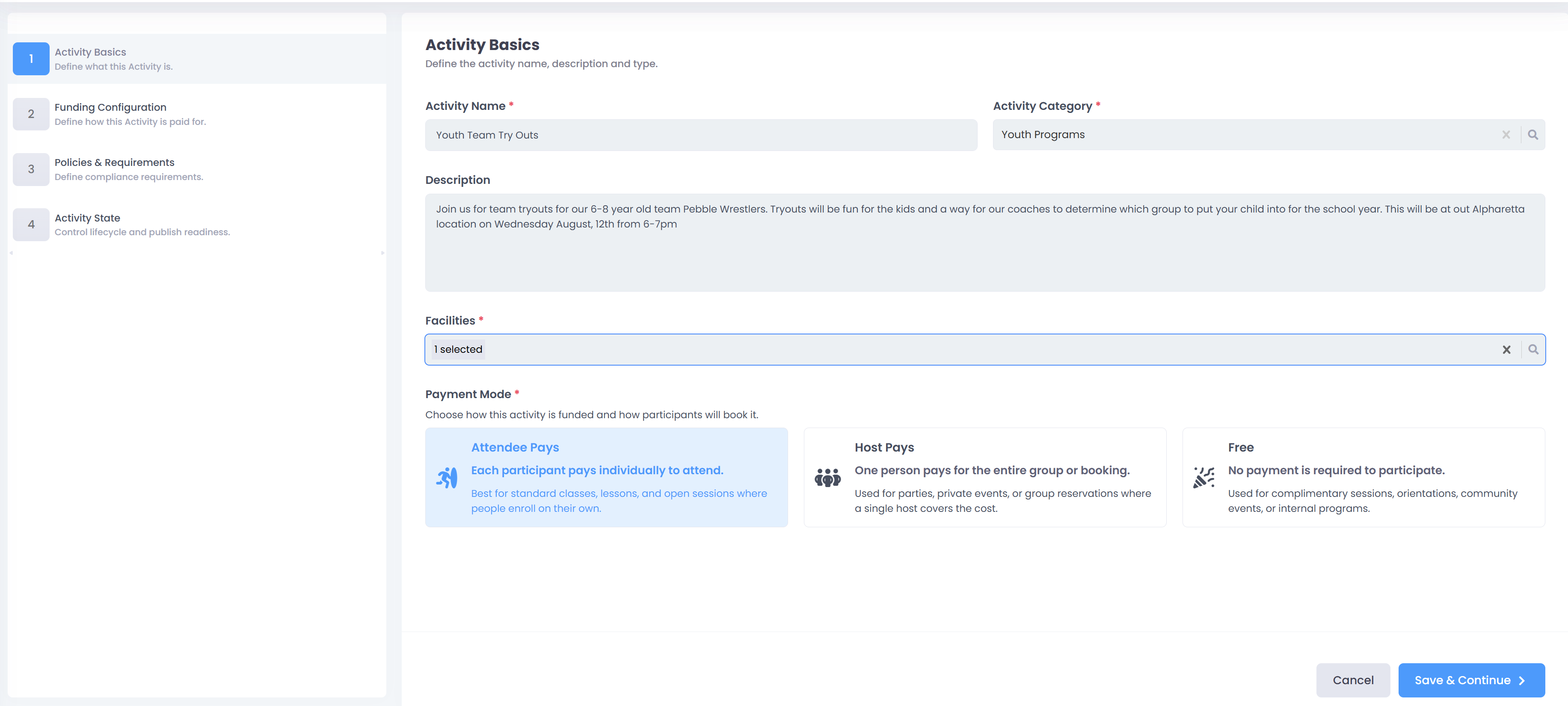Select step number 4 badge
Viewport: 1568px width, 706px height.
pos(31,225)
